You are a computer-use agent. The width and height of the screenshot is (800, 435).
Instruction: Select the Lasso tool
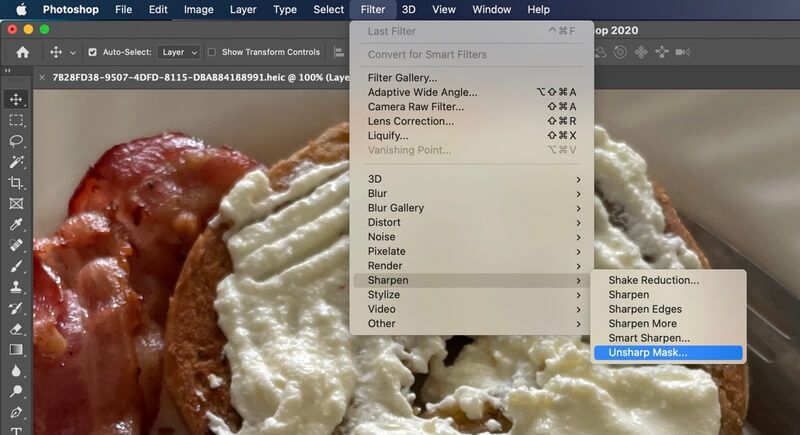[x=16, y=141]
